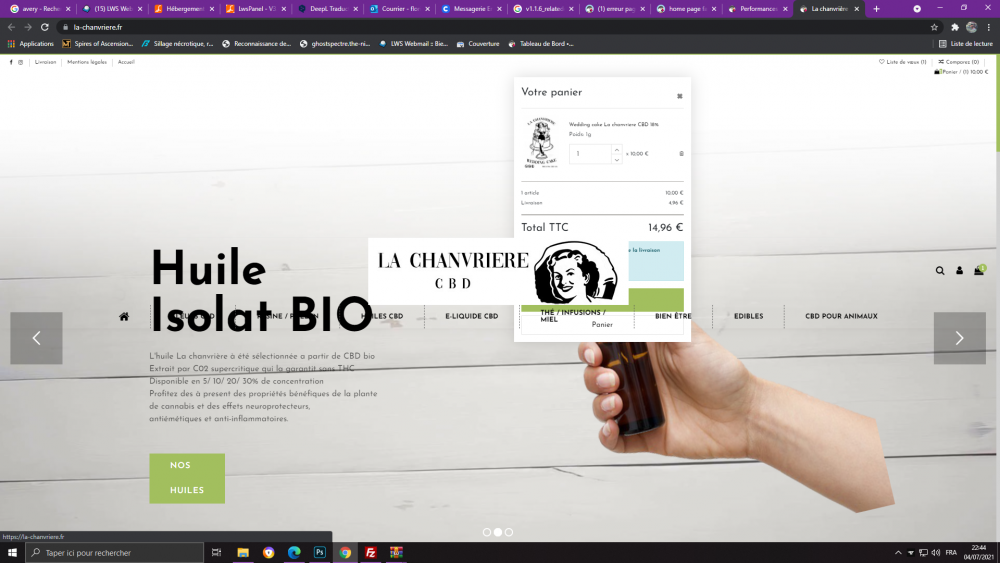This screenshot has height=563, width=1000.
Task: Switch to the Performance tab
Action: point(758,9)
